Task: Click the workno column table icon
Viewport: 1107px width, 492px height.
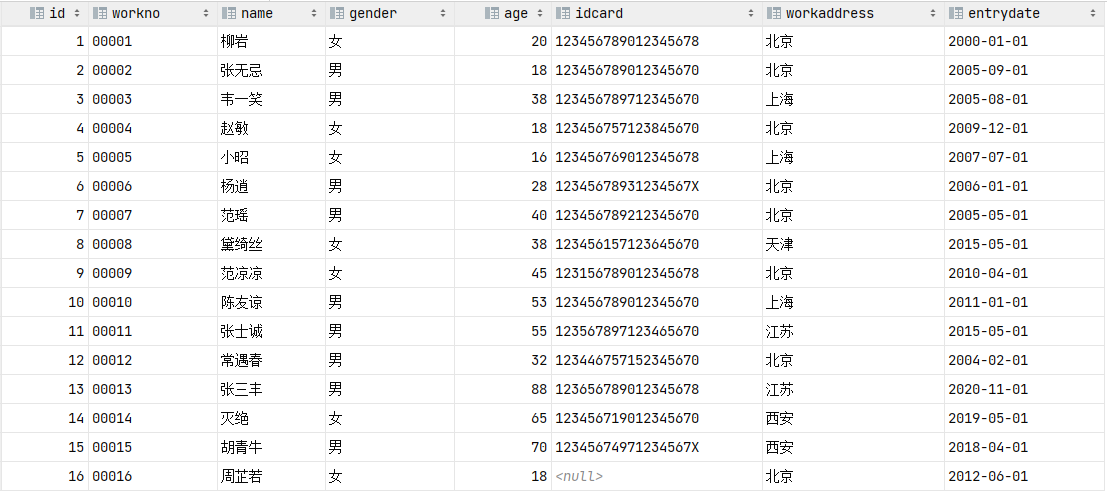Action: pos(100,13)
